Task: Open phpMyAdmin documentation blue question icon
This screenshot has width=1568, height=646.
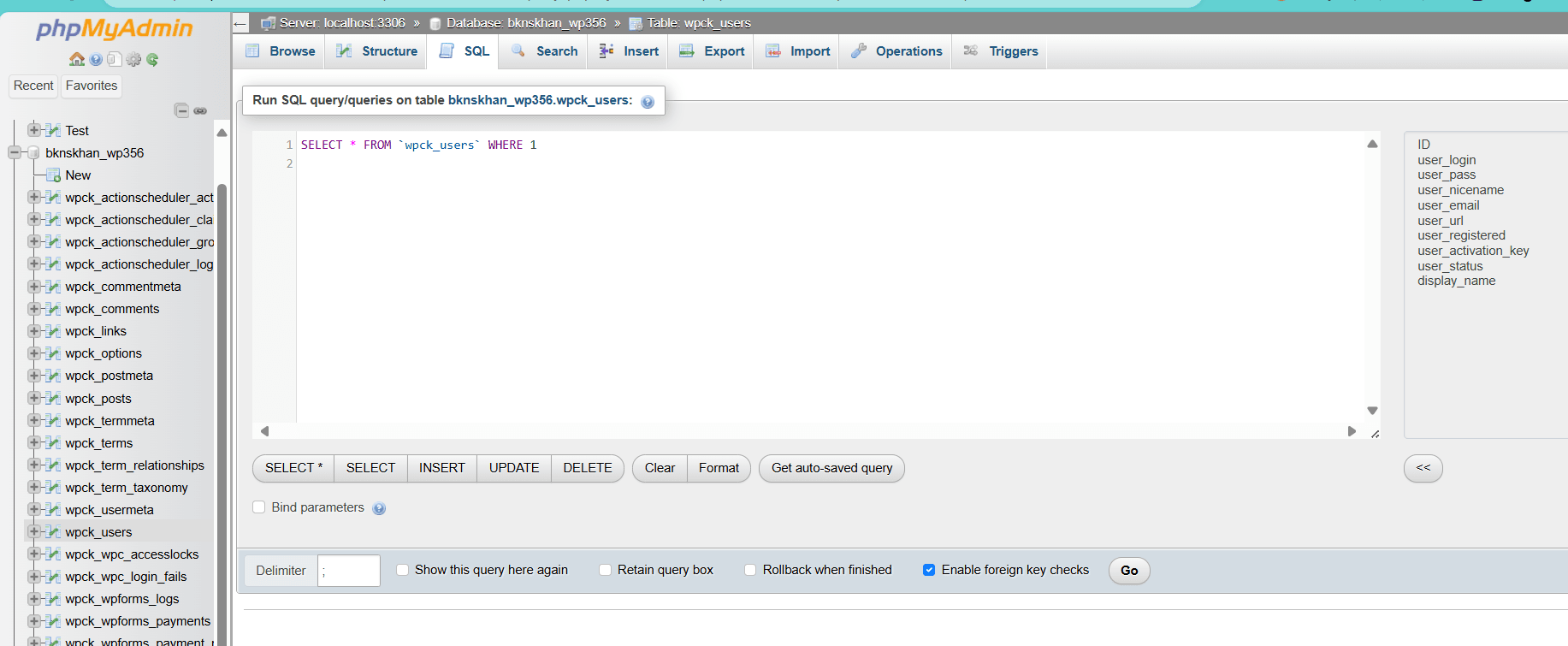Action: [96, 59]
